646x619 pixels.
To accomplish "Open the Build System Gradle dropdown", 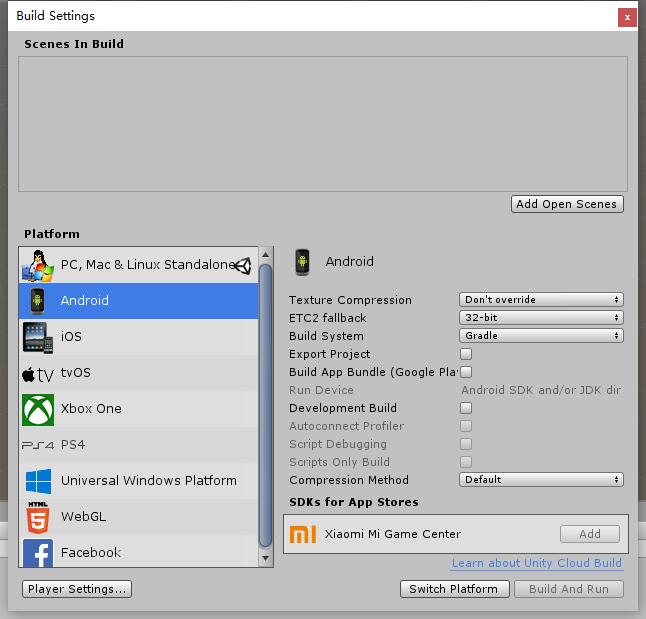I will point(541,335).
